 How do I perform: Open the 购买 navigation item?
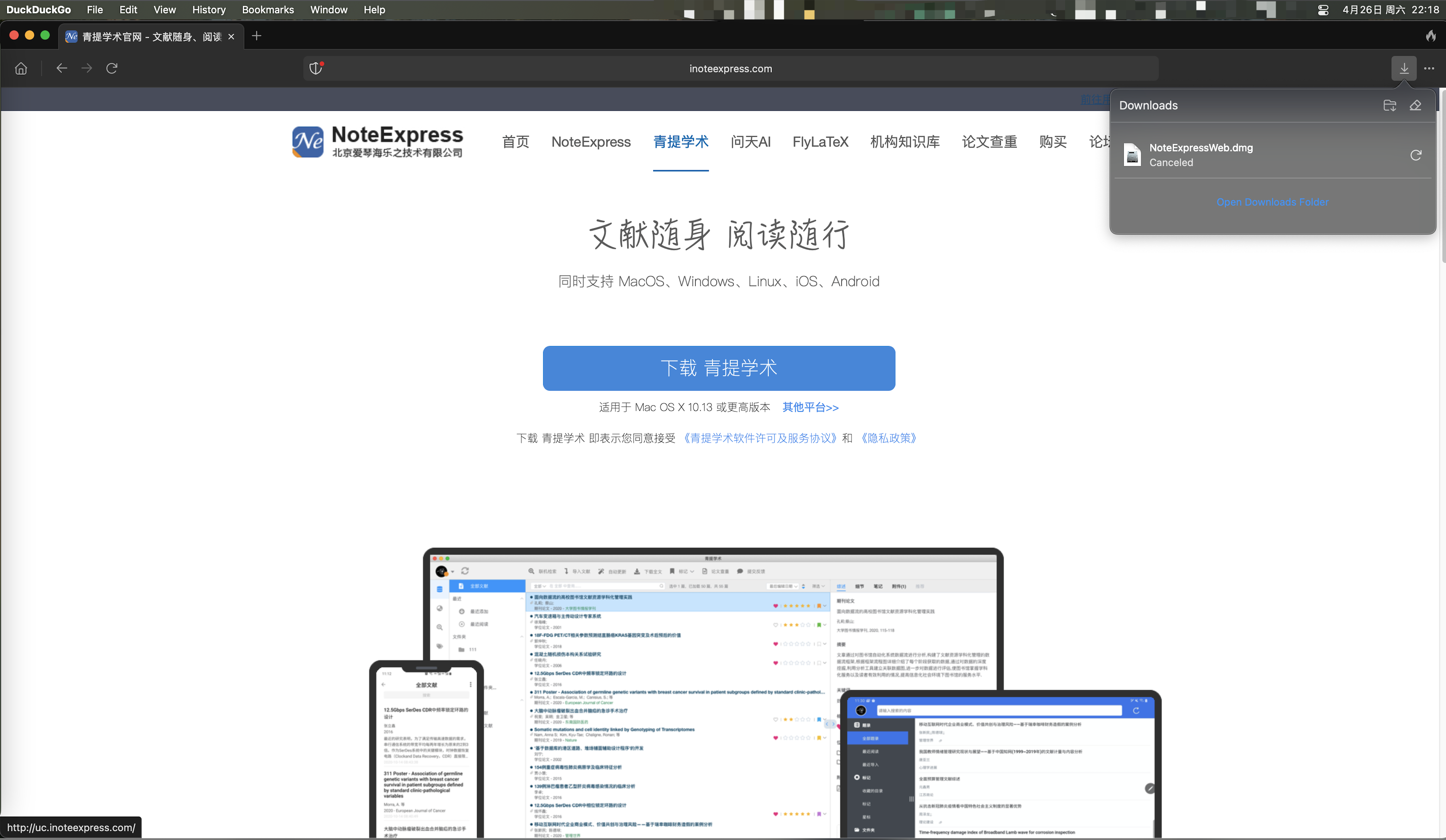(1052, 142)
